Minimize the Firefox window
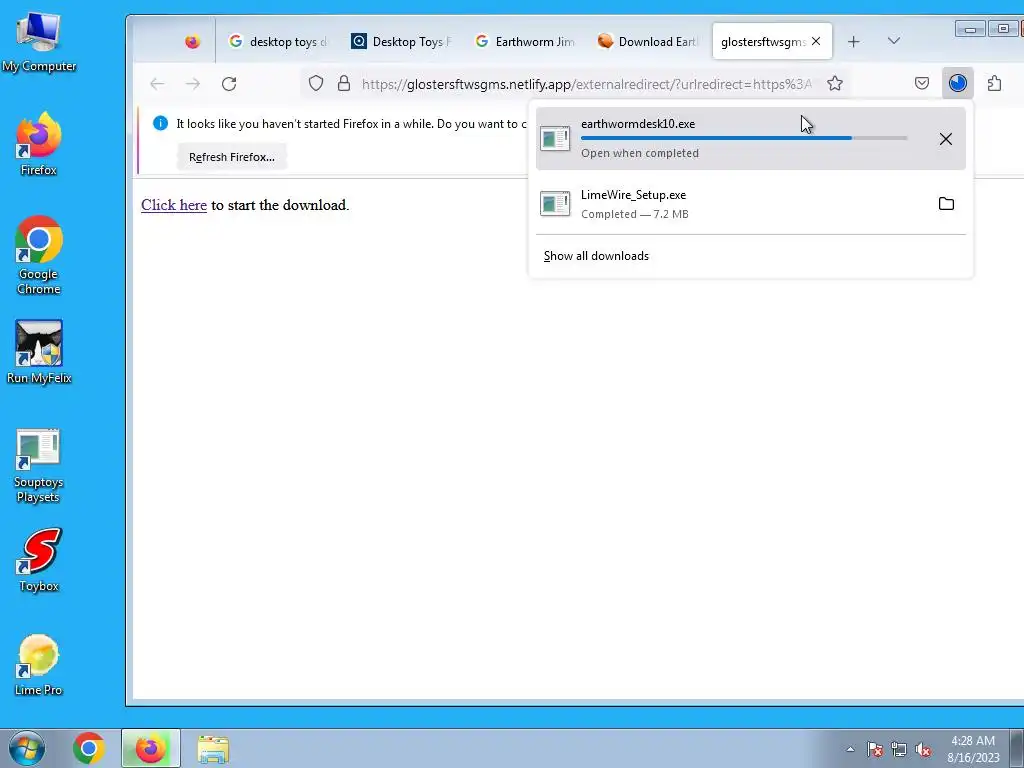 pos(970,29)
